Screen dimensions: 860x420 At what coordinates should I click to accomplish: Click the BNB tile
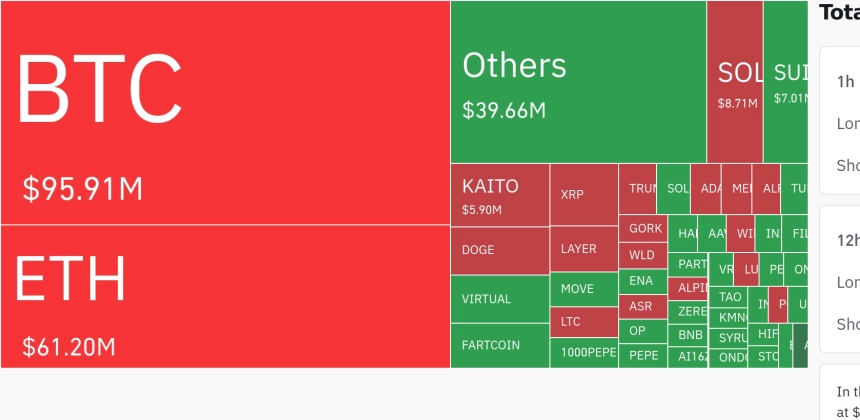coord(688,334)
